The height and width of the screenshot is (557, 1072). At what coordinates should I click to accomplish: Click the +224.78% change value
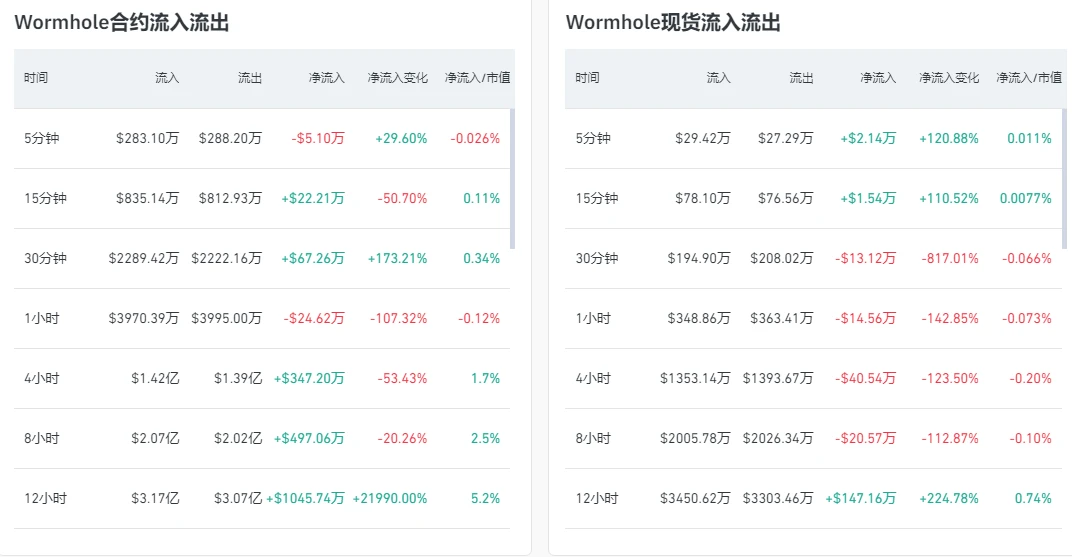click(949, 499)
